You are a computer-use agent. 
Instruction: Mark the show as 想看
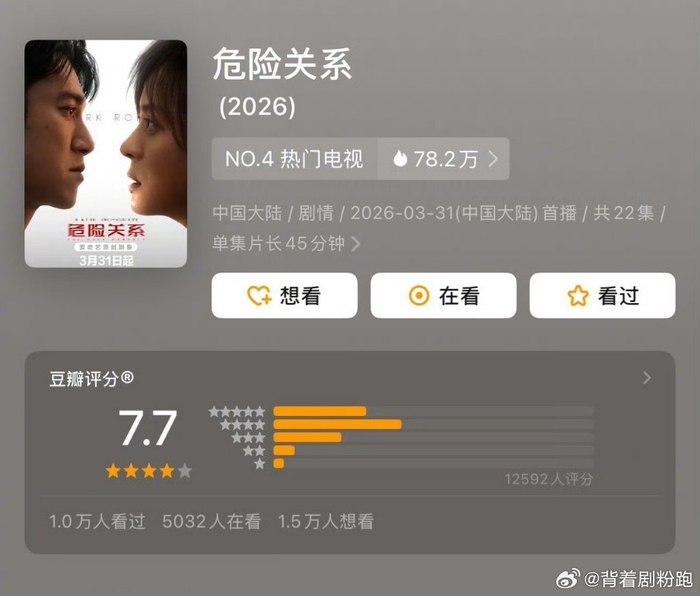284,296
